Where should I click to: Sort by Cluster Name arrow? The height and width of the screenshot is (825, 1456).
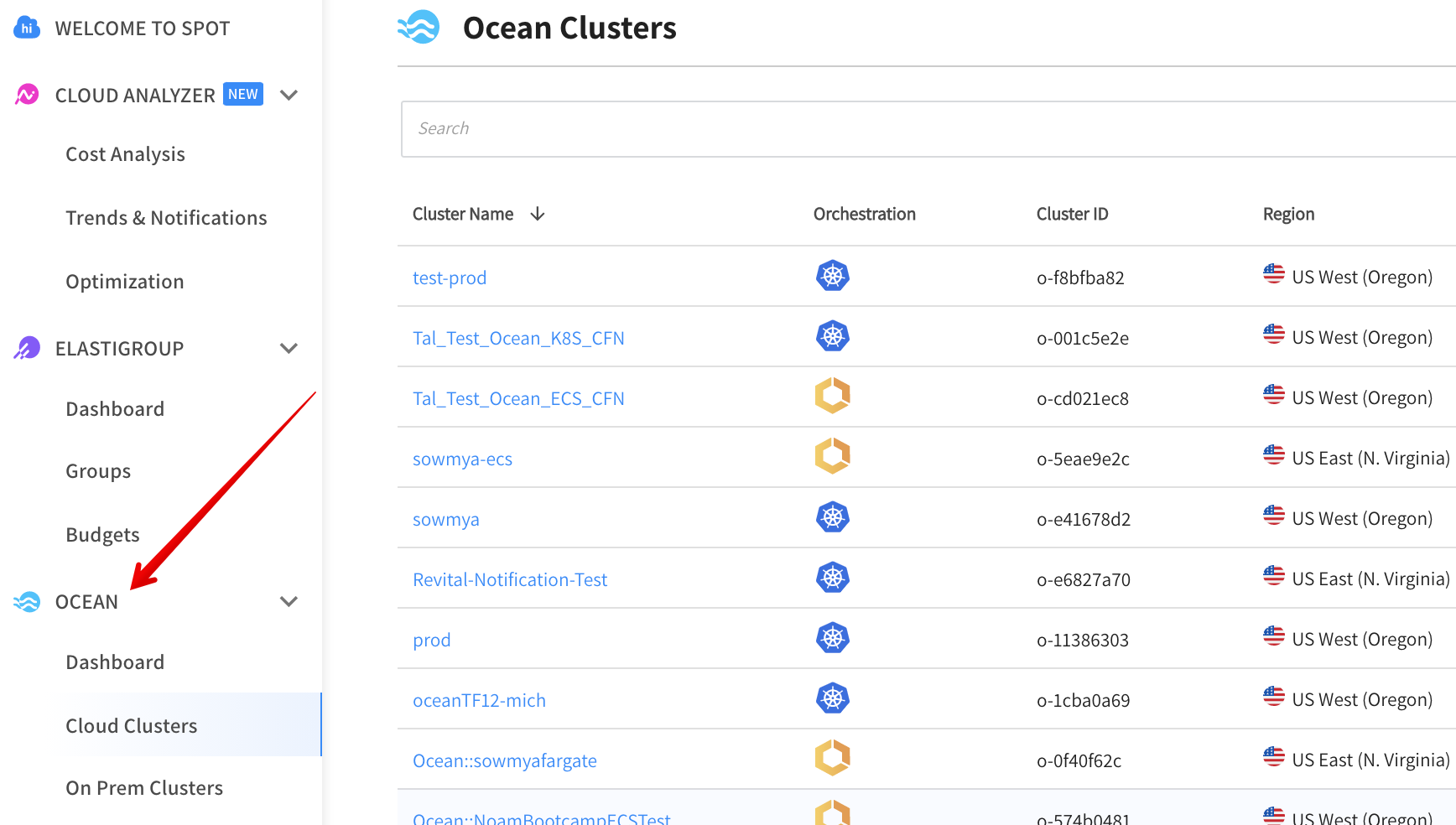538,215
